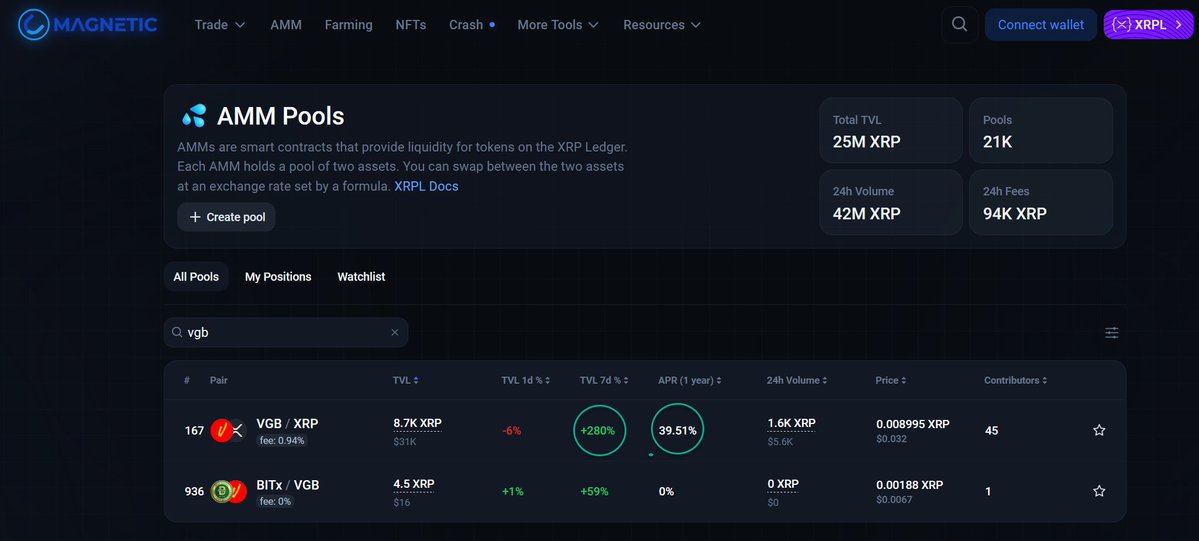Expand the Resources menu
The height and width of the screenshot is (541, 1199).
[x=661, y=24]
